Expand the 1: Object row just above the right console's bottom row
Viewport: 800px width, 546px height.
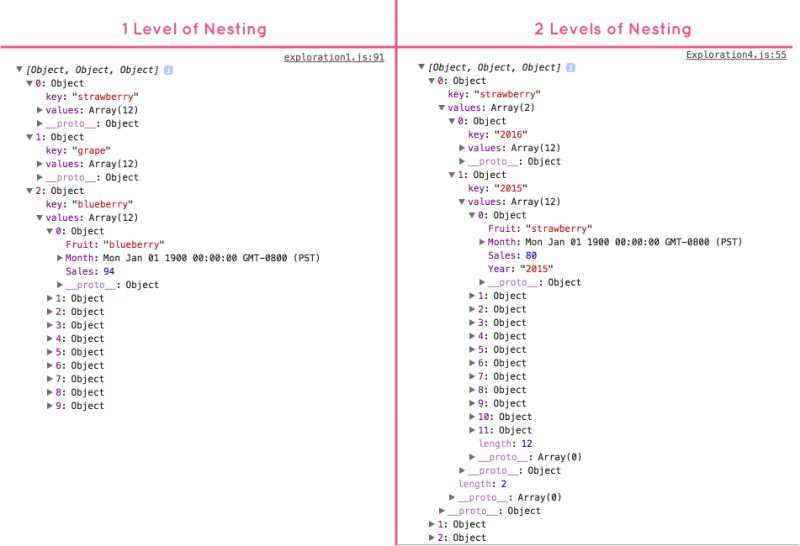tap(432, 524)
